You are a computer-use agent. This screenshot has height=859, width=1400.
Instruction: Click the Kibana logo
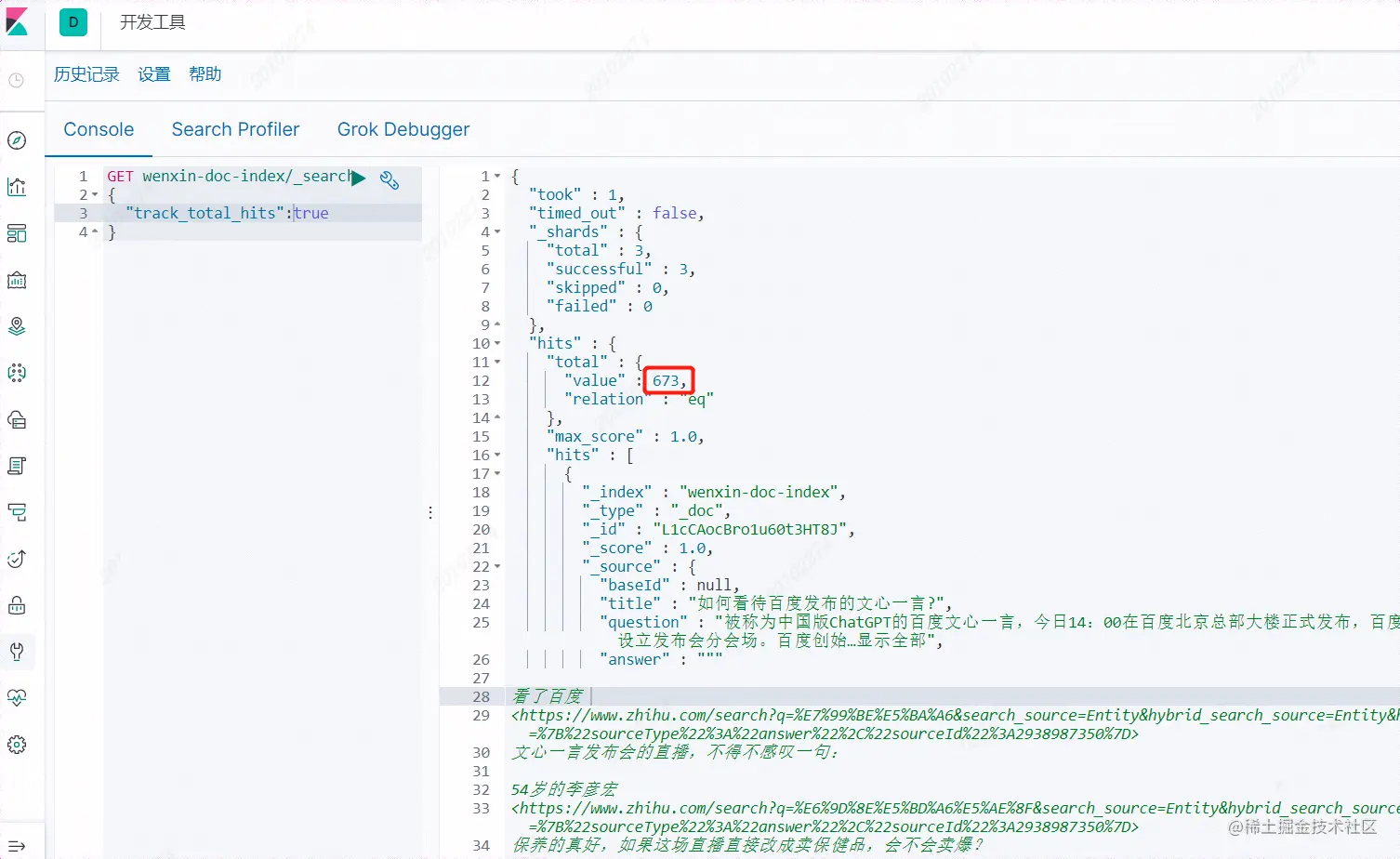point(17,21)
